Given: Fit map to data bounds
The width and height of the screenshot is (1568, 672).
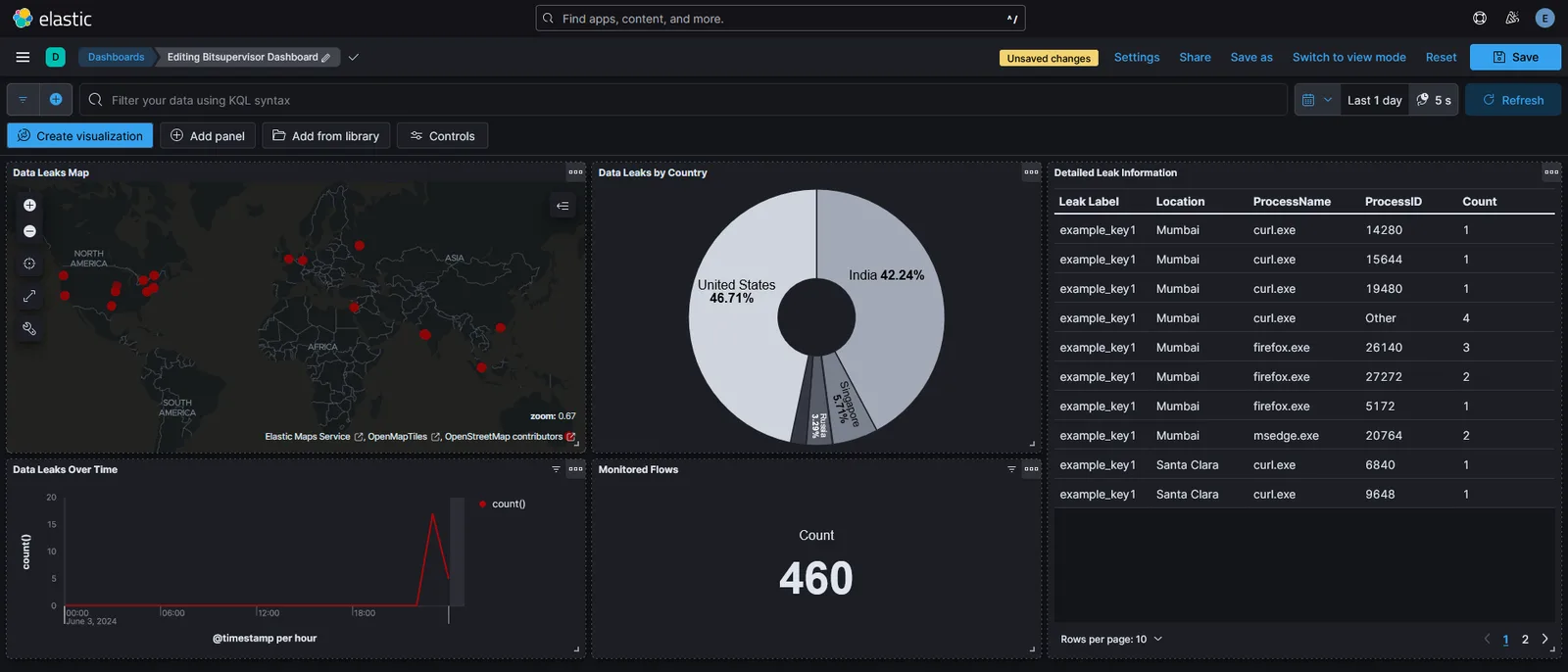Looking at the screenshot, I should pyautogui.click(x=29, y=264).
